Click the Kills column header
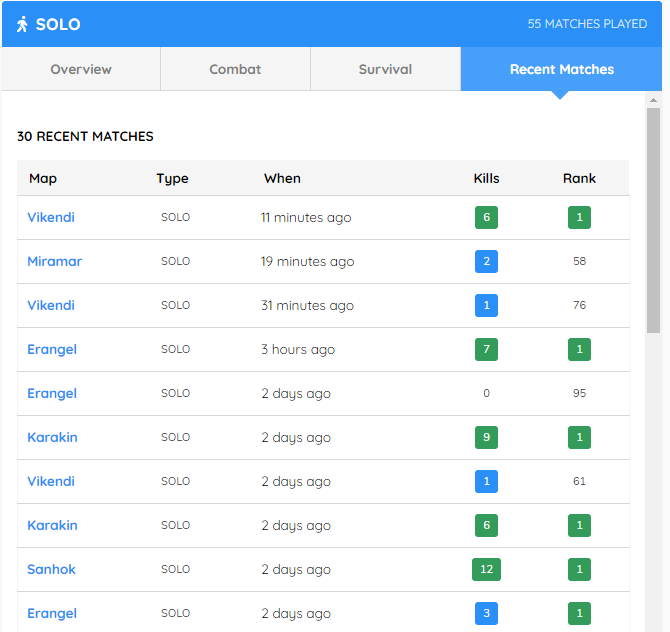The image size is (670, 632). (x=486, y=179)
